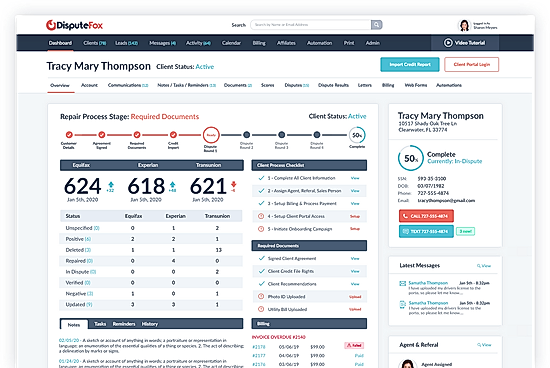Click the Failed badge on invoice #2178
This screenshot has height=368, width=550.
[354, 346]
